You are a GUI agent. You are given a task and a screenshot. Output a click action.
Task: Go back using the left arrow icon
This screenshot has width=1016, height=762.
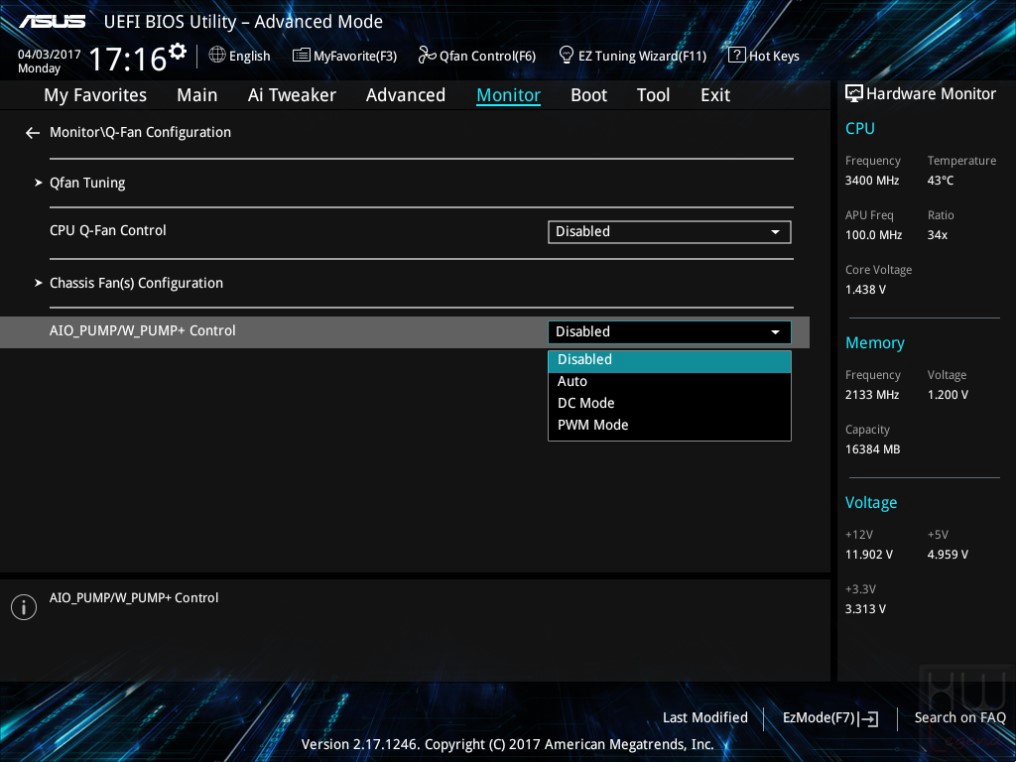coord(32,133)
